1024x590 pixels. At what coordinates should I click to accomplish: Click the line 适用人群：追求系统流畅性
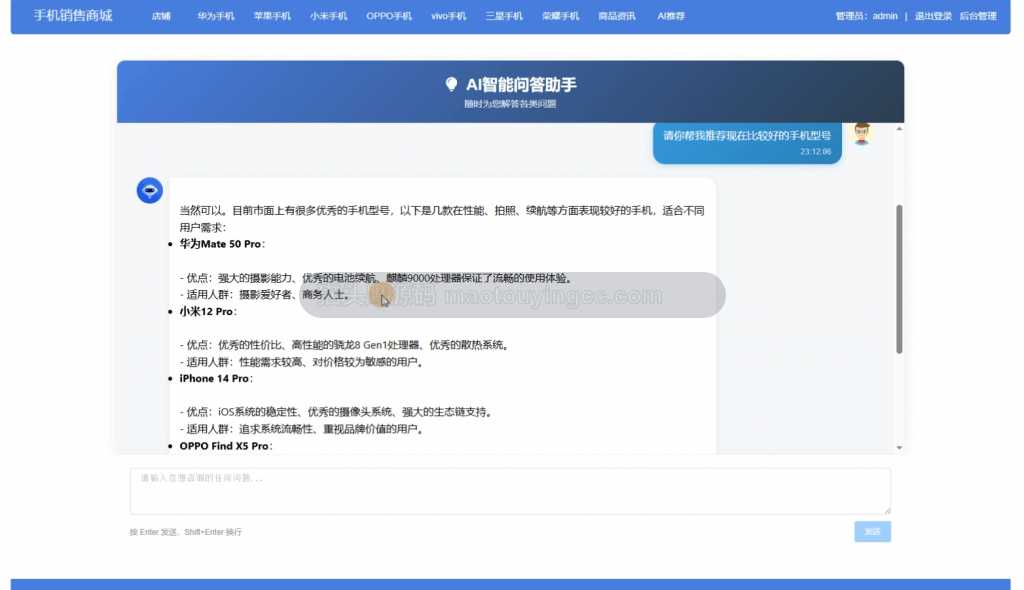(x=301, y=429)
